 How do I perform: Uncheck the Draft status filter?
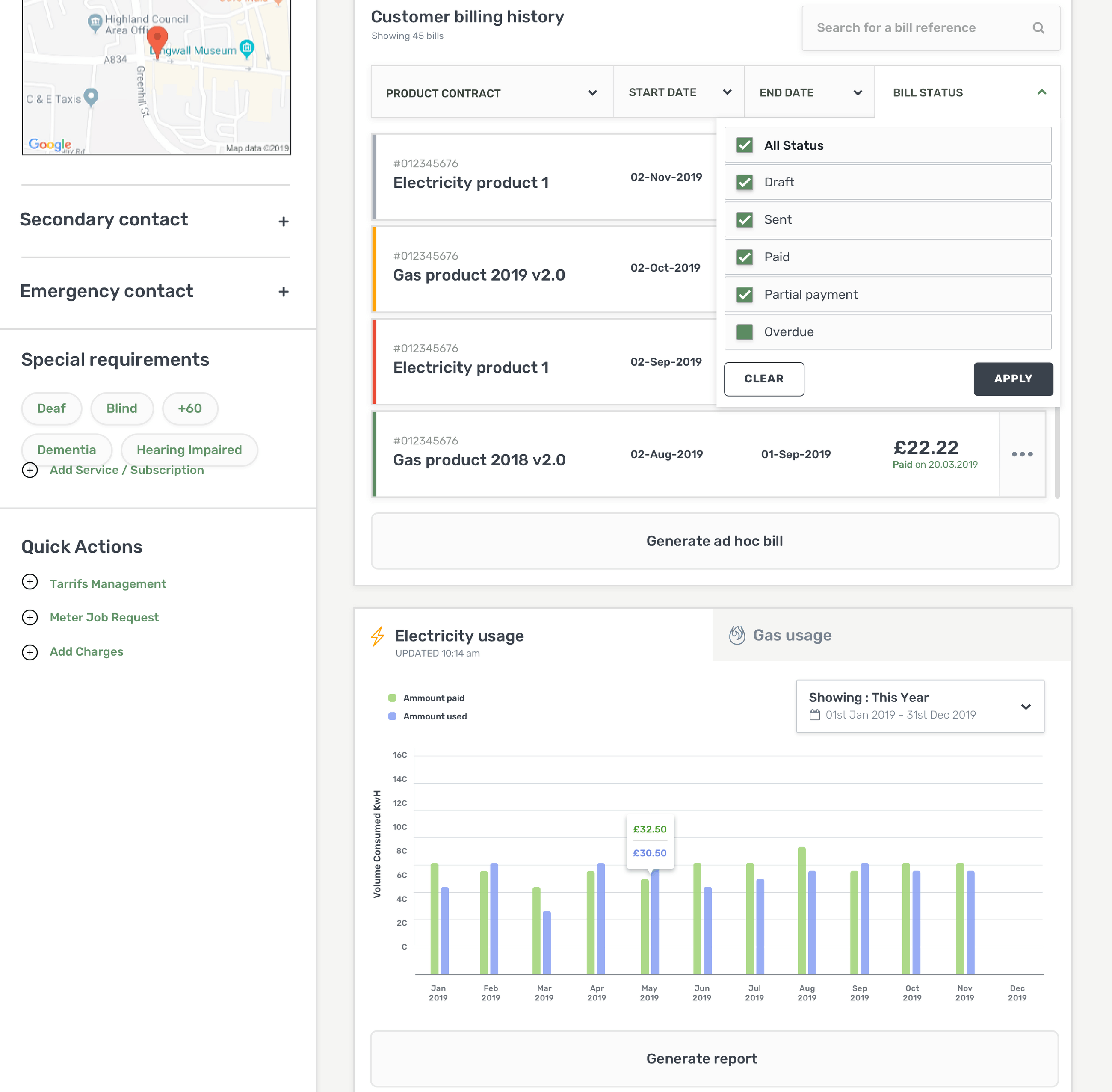[x=744, y=182]
